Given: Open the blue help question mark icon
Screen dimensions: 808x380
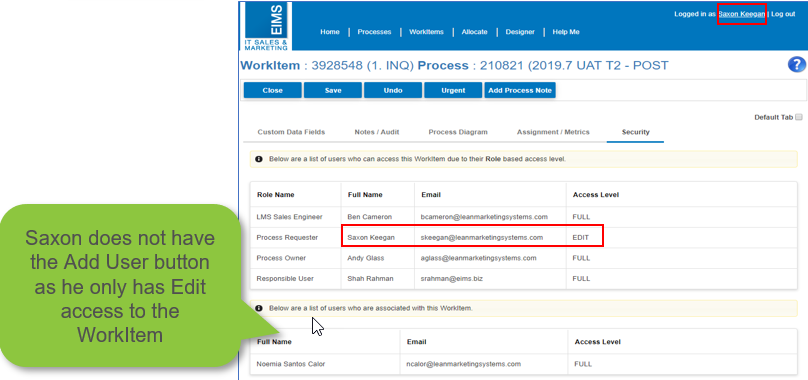Looking at the screenshot, I should click(x=796, y=65).
